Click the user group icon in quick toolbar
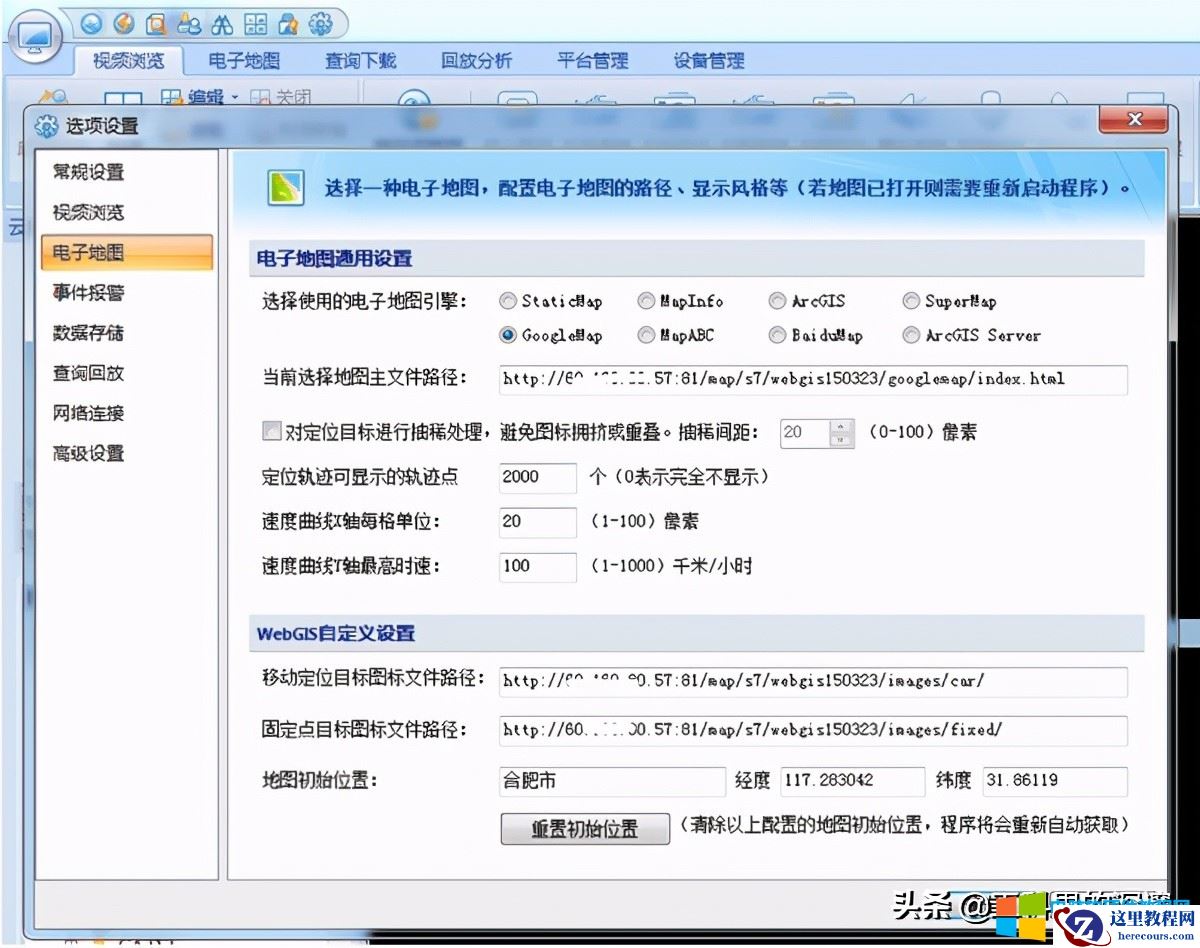Image resolution: width=1200 pixels, height=948 pixels. [188, 22]
